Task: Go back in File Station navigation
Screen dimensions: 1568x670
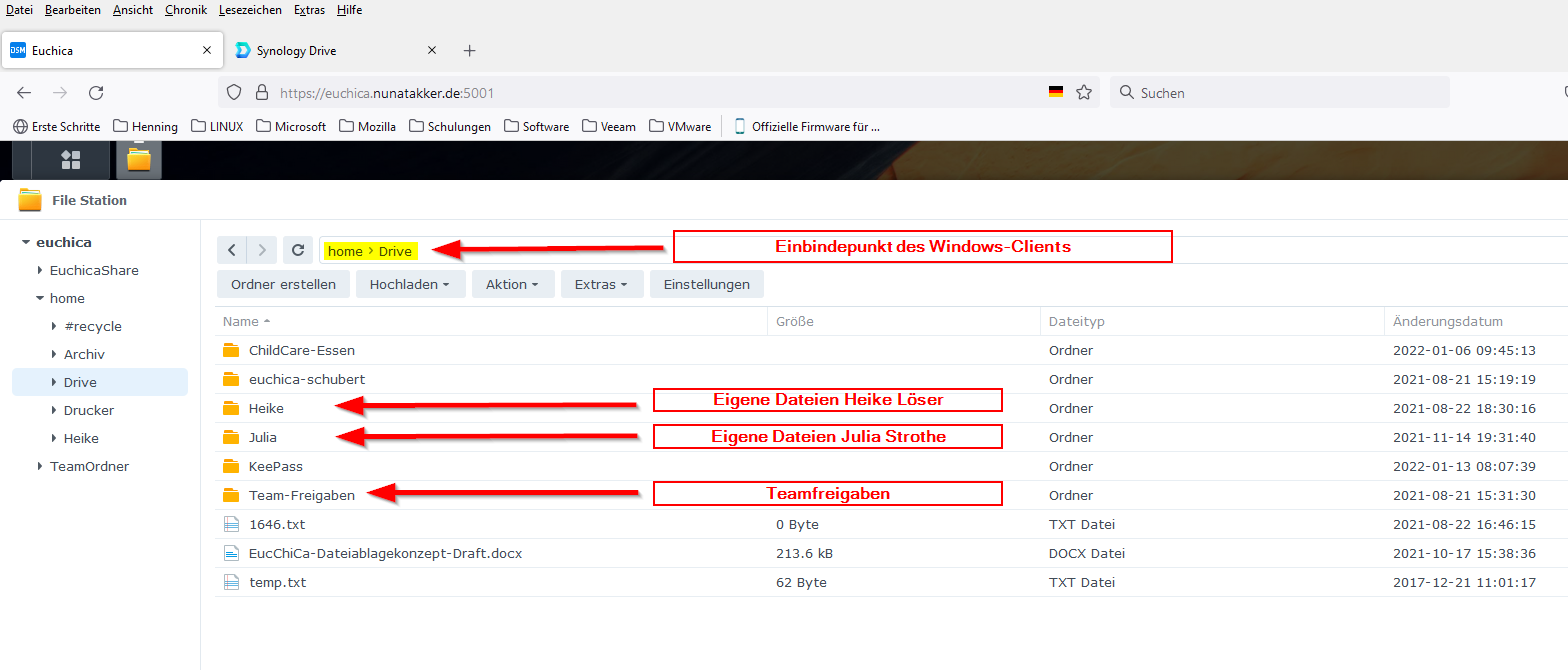Action: coord(232,250)
